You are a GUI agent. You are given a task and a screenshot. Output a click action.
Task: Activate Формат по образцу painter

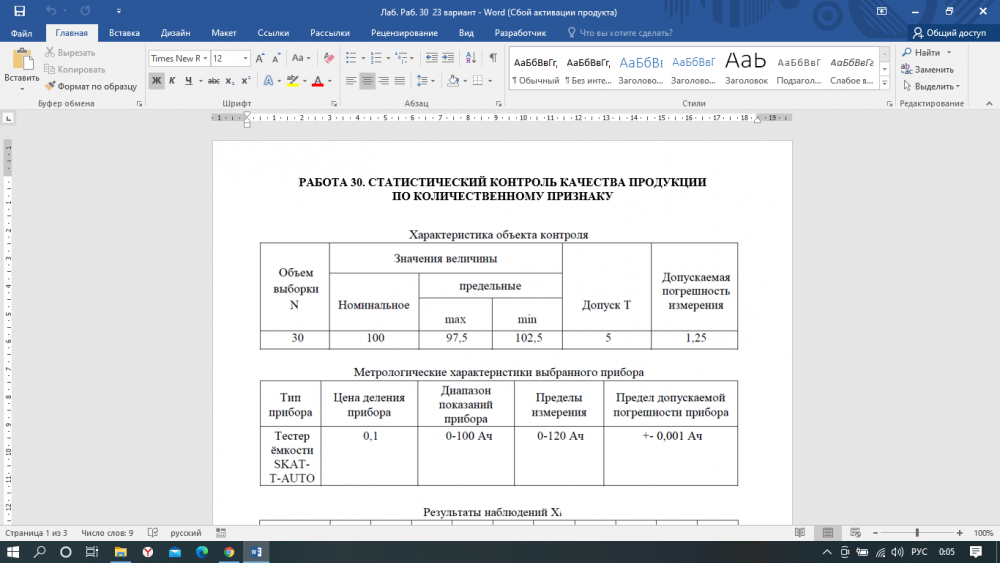[91, 86]
